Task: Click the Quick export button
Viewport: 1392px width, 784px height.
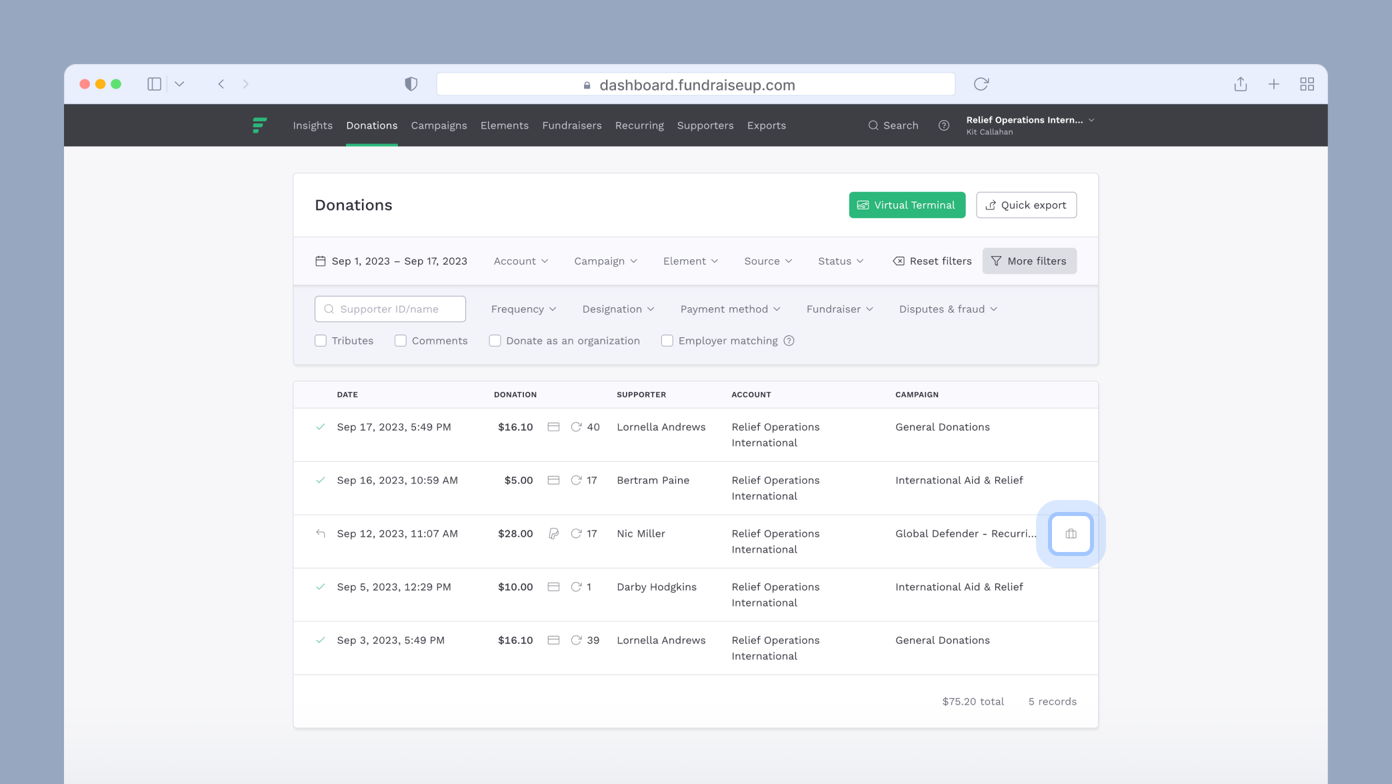Action: [1026, 205]
